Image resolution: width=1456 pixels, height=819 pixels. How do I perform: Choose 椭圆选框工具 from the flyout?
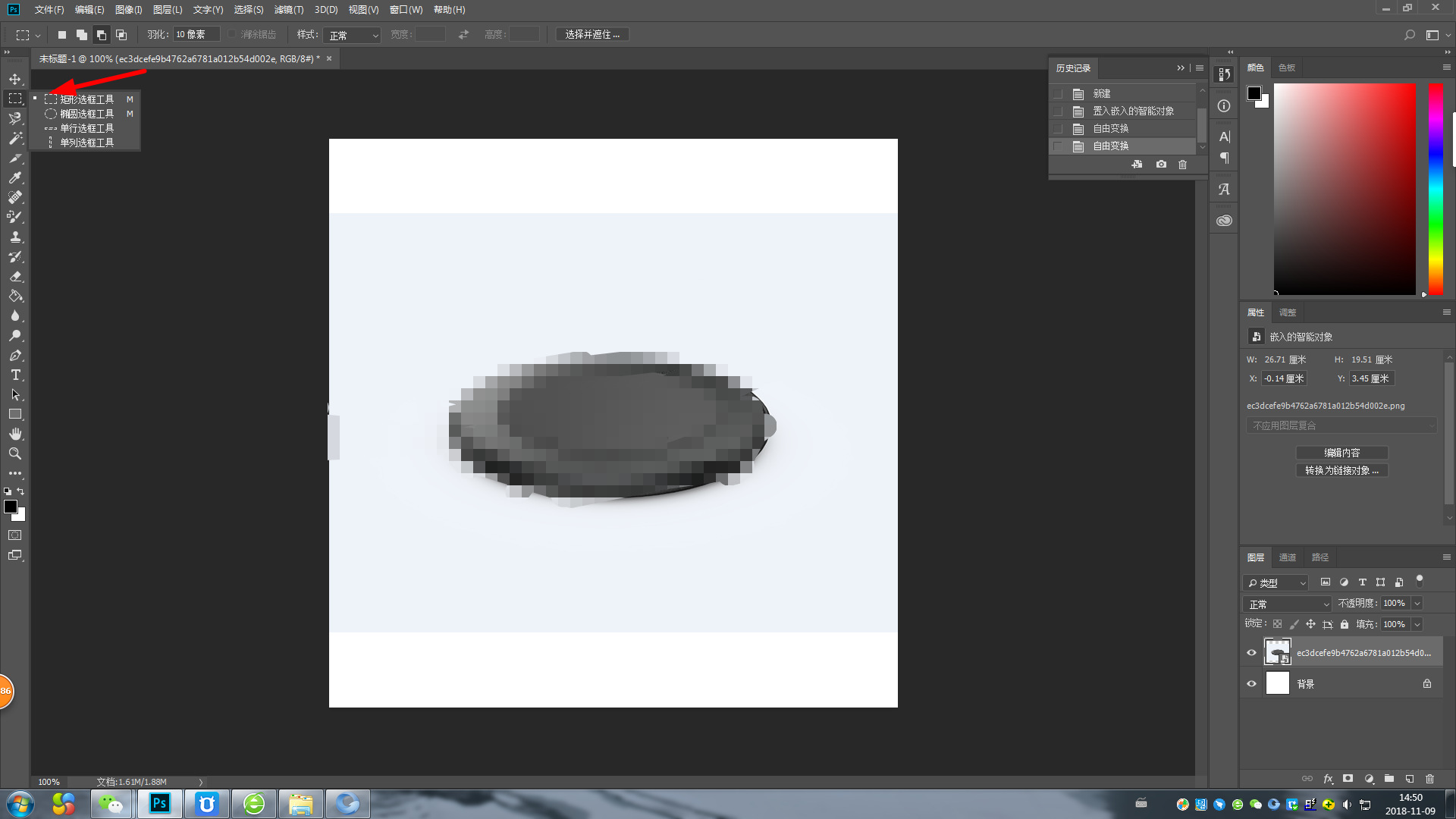click(86, 114)
